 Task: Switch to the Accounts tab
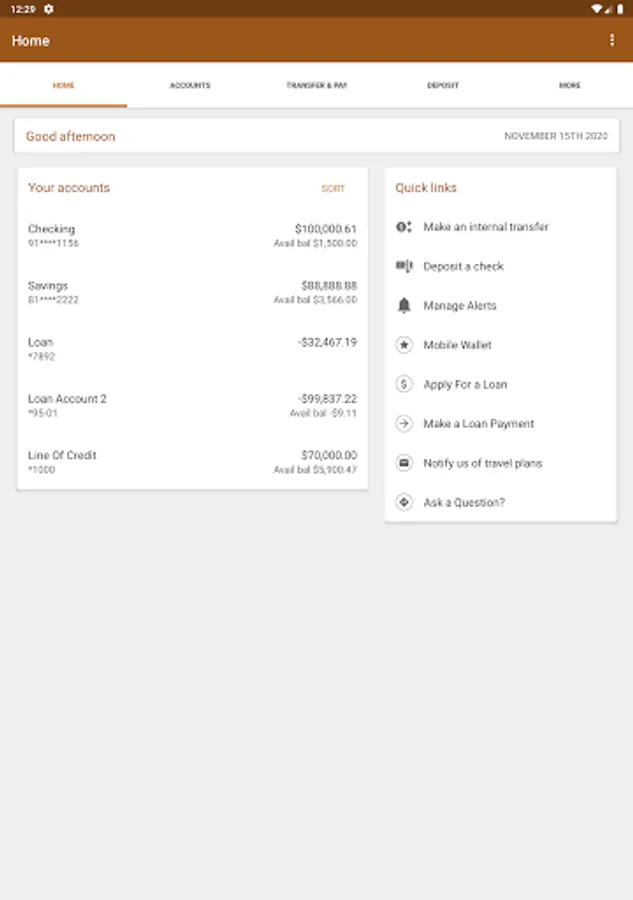190,86
